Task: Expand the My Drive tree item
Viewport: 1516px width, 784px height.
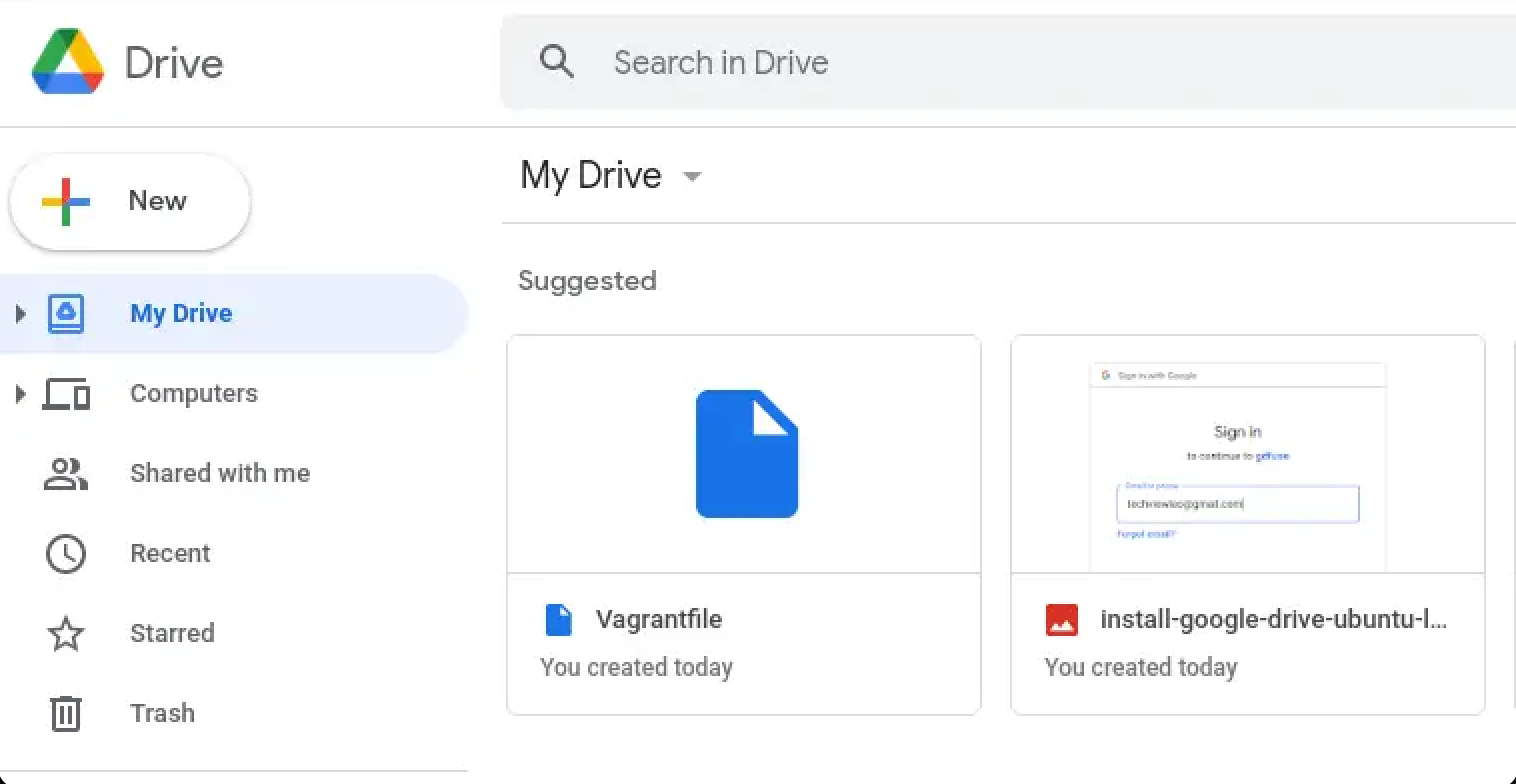Action: click(22, 312)
